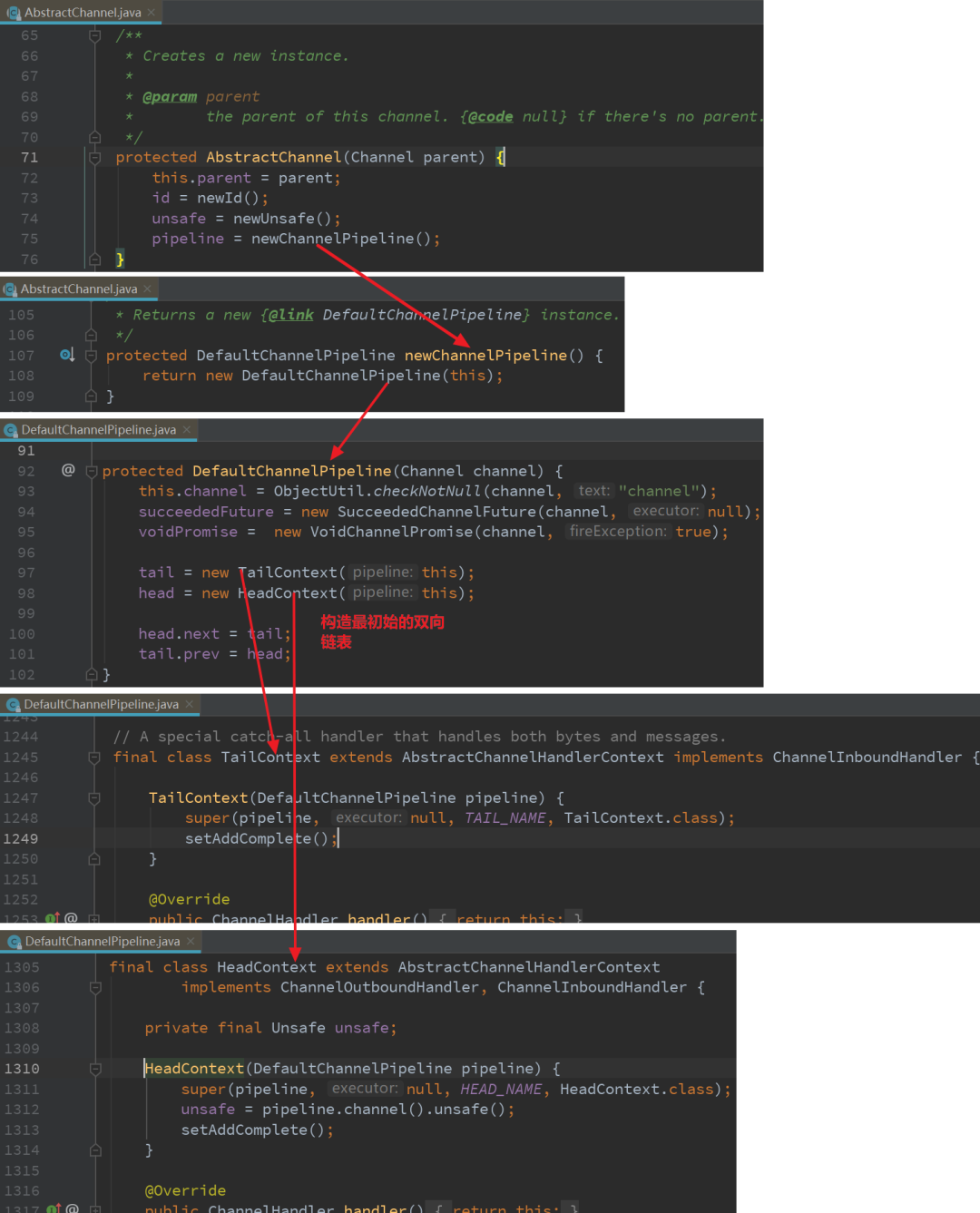Click line number 107 in the gutter

(x=22, y=356)
